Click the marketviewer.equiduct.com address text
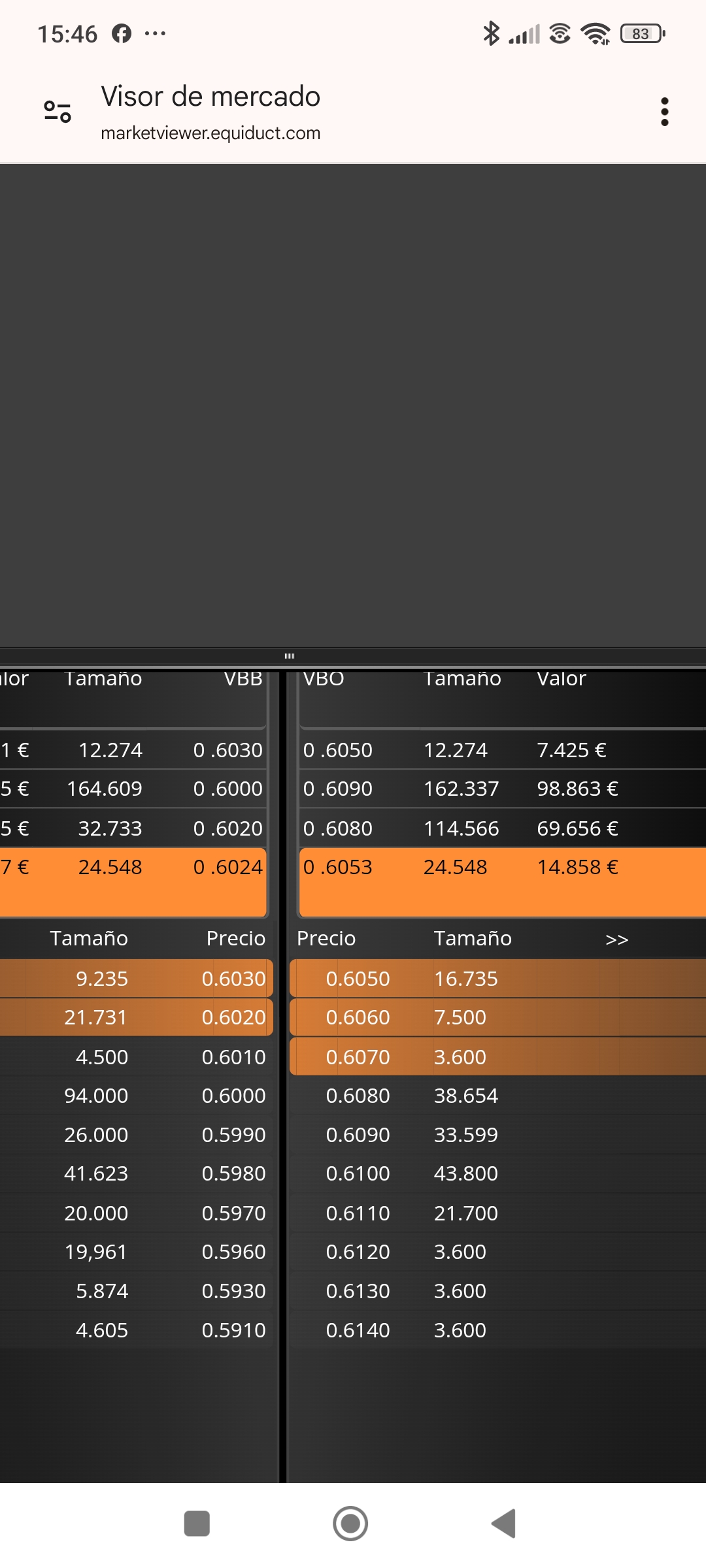This screenshot has height=1568, width=706. [x=210, y=133]
